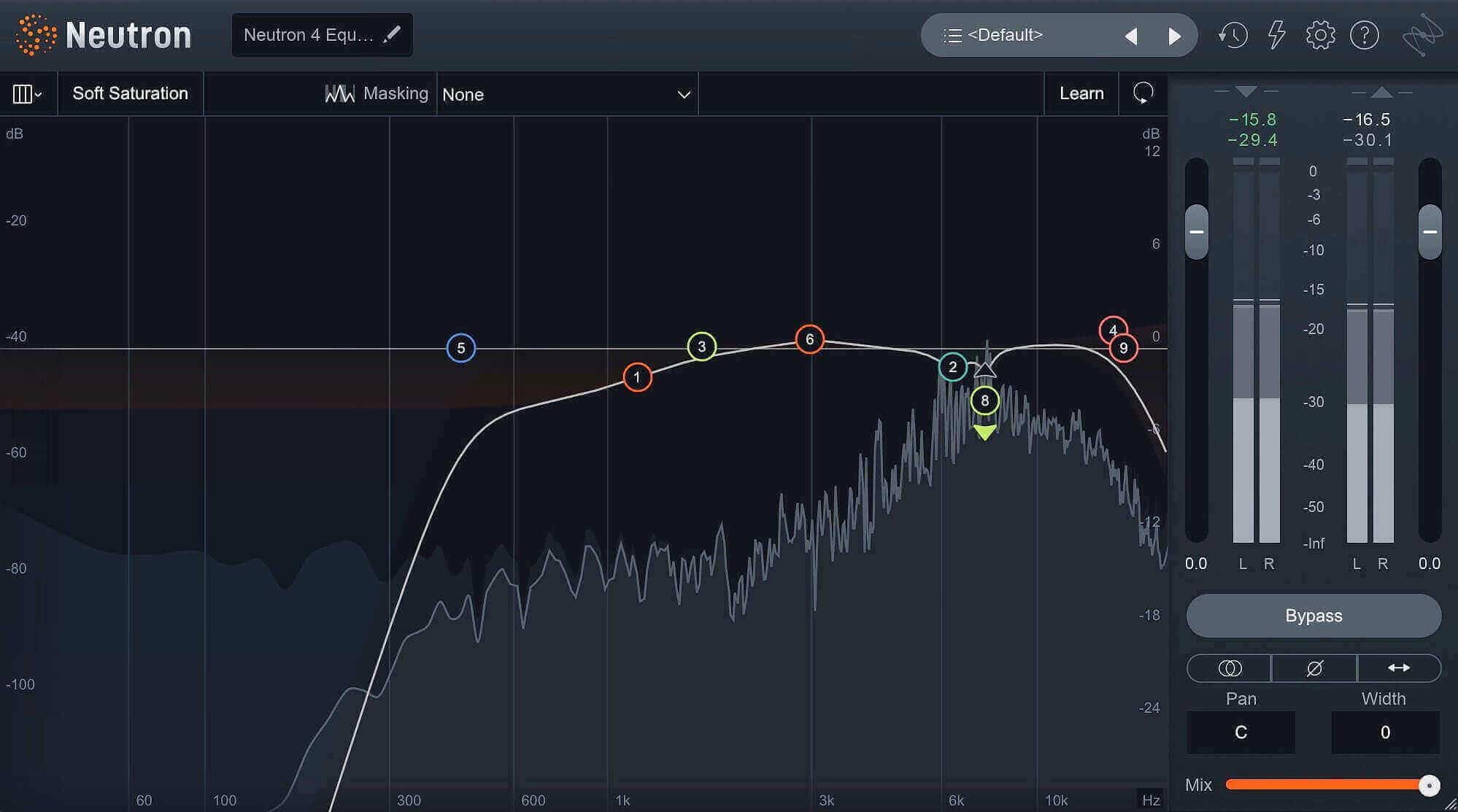The height and width of the screenshot is (812, 1458).
Task: Select EQ node 3
Action: point(702,347)
